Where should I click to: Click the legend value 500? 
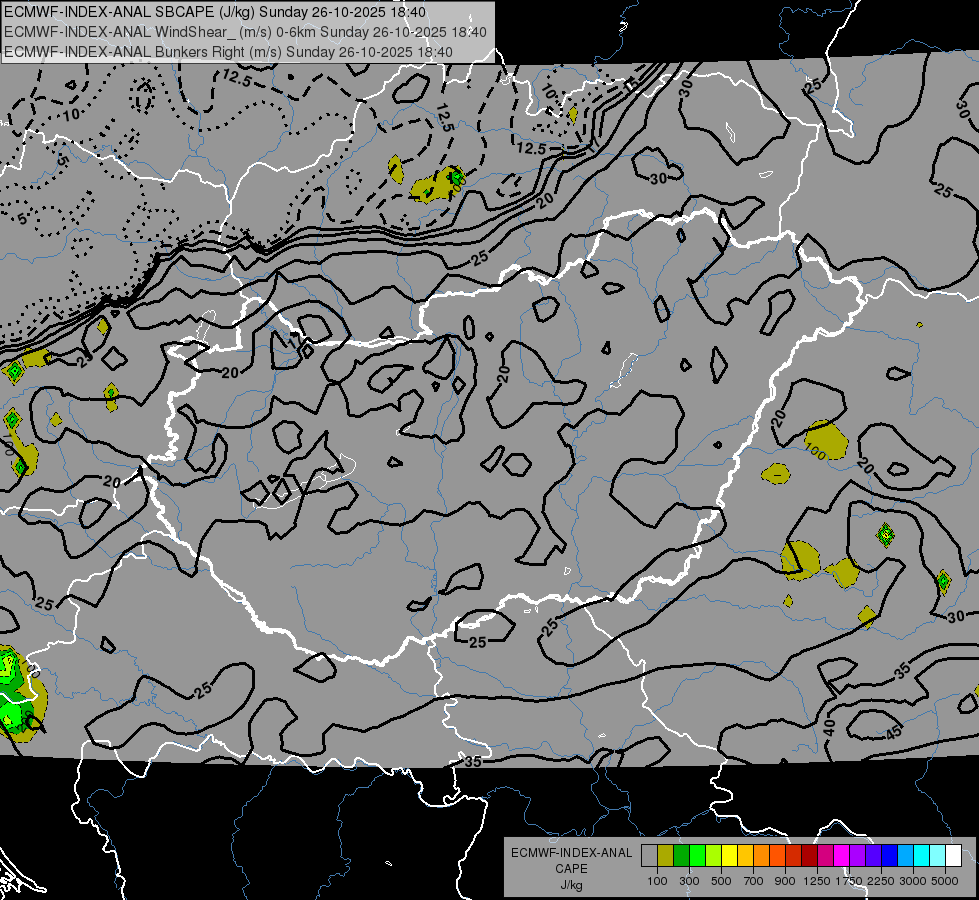coord(721,881)
